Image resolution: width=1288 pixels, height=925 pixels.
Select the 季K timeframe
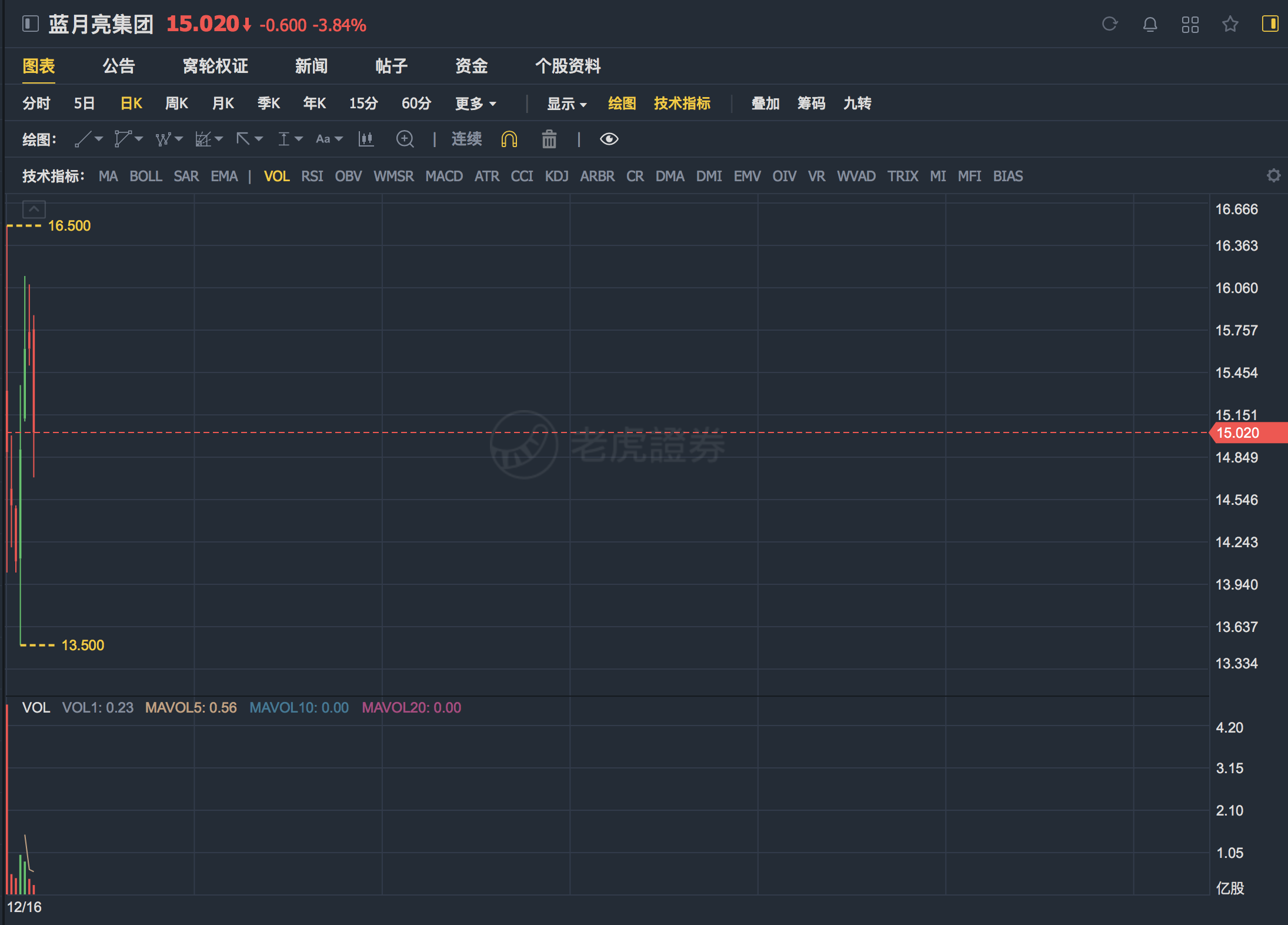pos(269,104)
